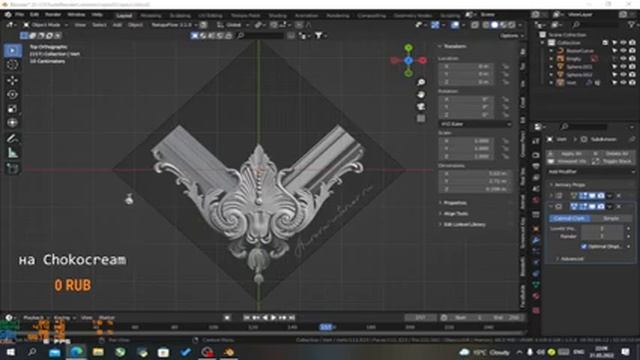
Task: Click the current frame marker on timeline
Action: tap(326, 327)
